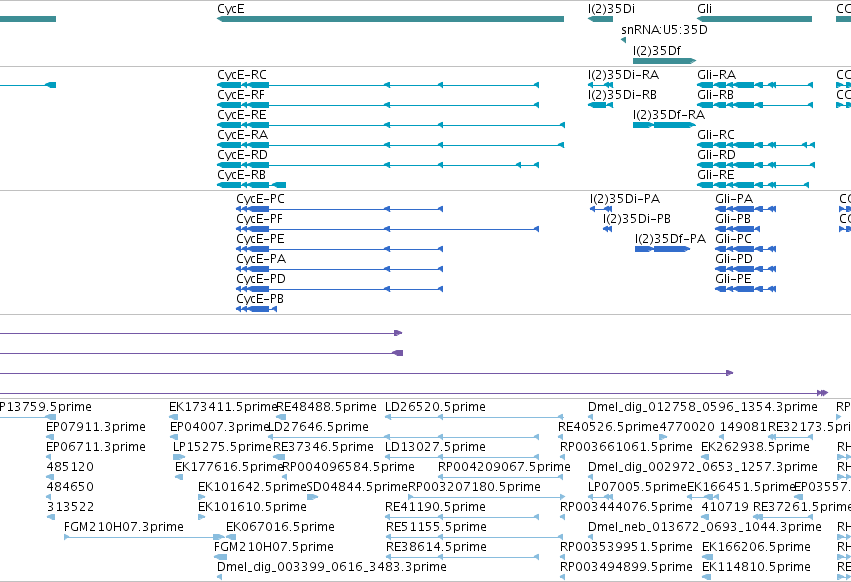Select FGM210H07.5prime label

click(274, 547)
